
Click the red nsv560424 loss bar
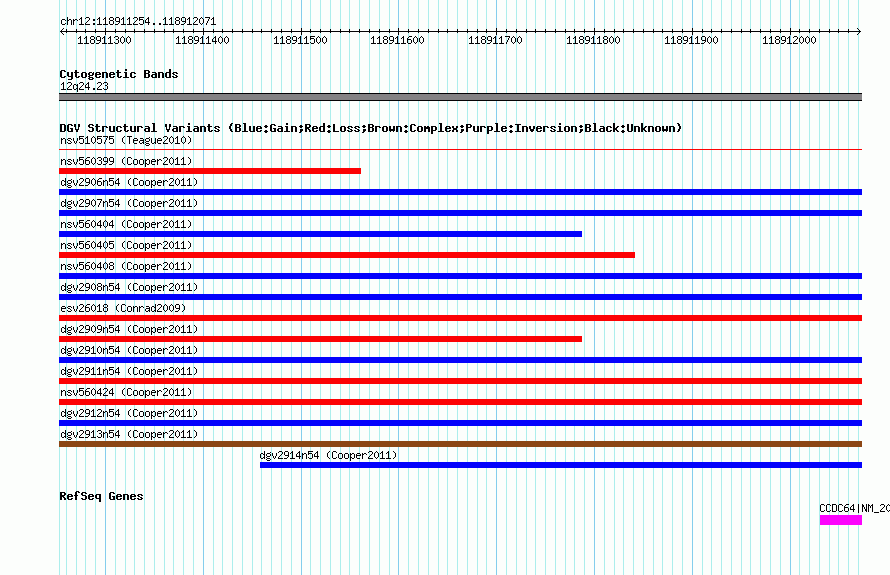[460, 402]
